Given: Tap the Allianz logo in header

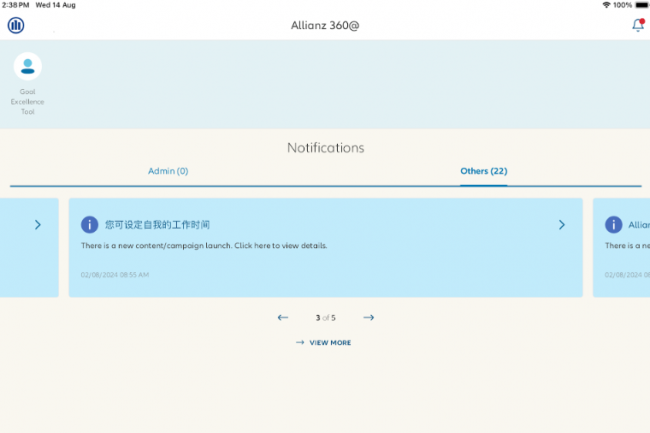Looking at the screenshot, I should pyautogui.click(x=16, y=25).
